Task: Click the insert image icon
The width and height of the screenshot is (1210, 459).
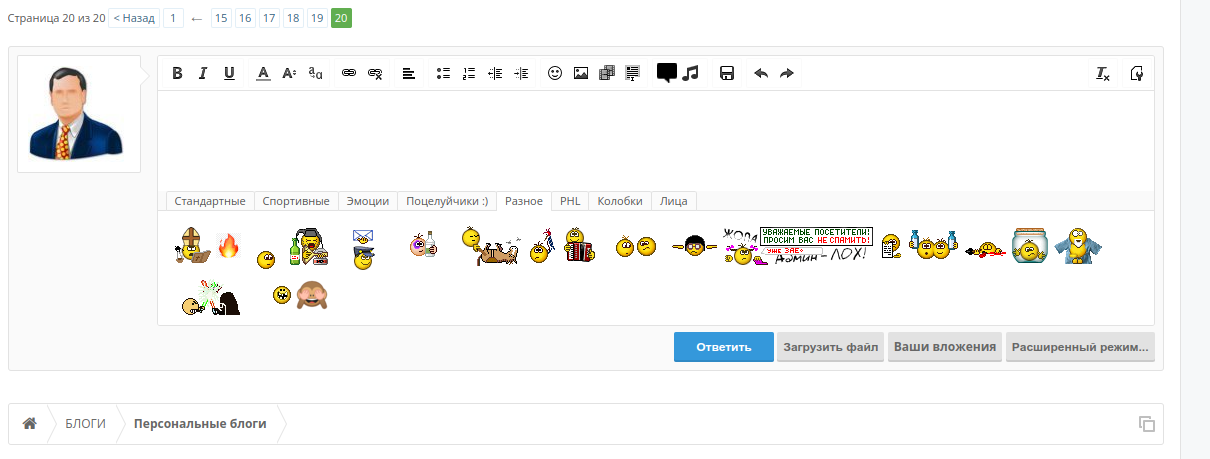Action: point(580,73)
